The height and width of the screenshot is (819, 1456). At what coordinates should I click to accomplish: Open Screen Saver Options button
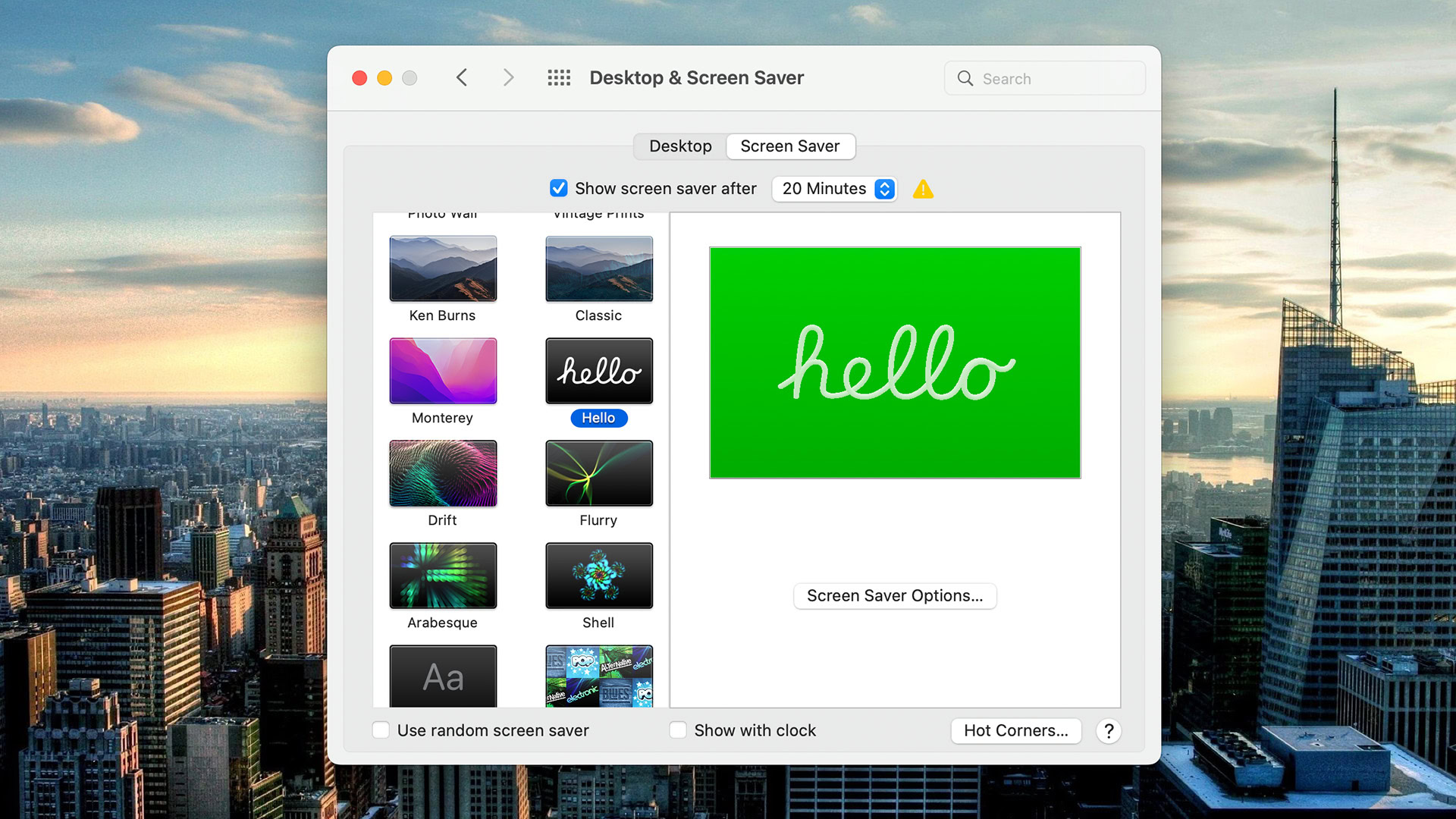coord(894,596)
